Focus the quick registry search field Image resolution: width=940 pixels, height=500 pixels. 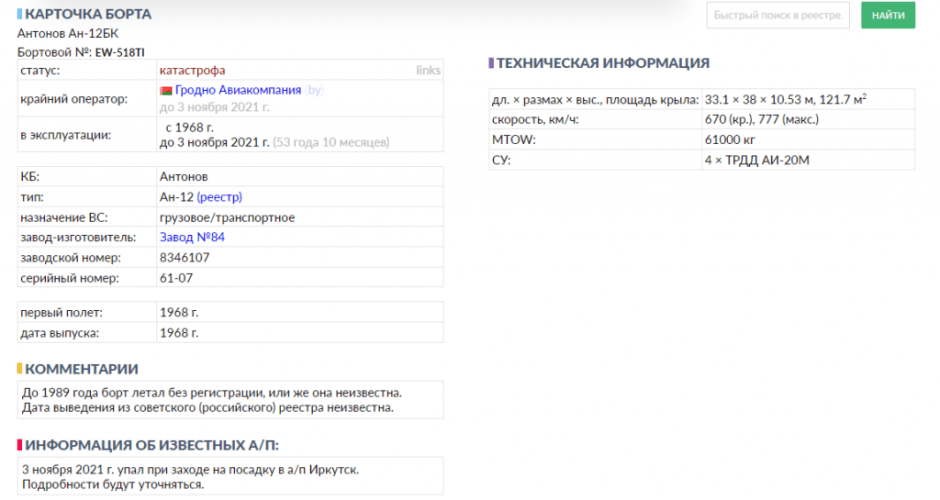pyautogui.click(x=778, y=15)
